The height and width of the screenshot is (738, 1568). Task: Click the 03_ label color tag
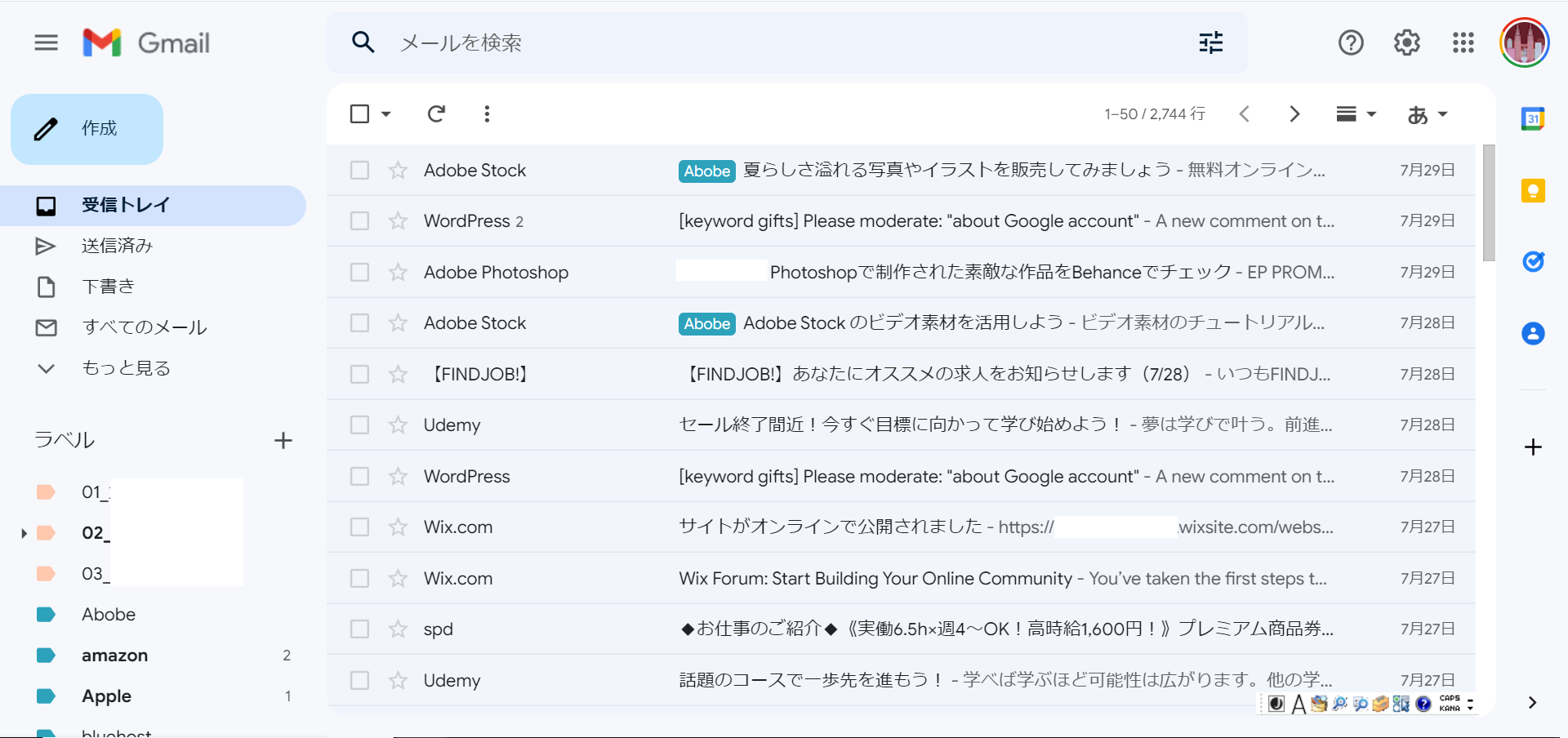[46, 574]
